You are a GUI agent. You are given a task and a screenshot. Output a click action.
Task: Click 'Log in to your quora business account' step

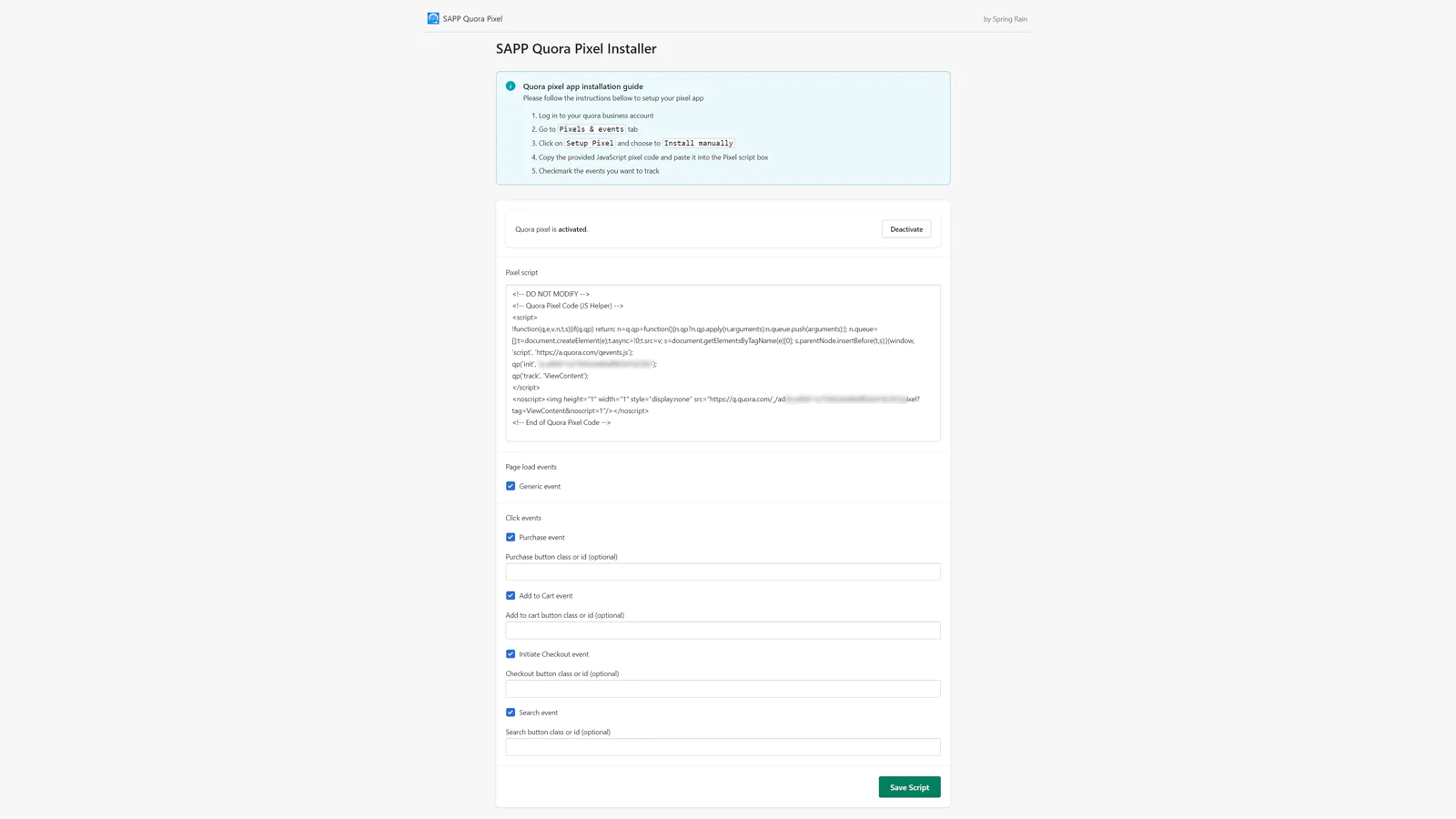(x=595, y=116)
